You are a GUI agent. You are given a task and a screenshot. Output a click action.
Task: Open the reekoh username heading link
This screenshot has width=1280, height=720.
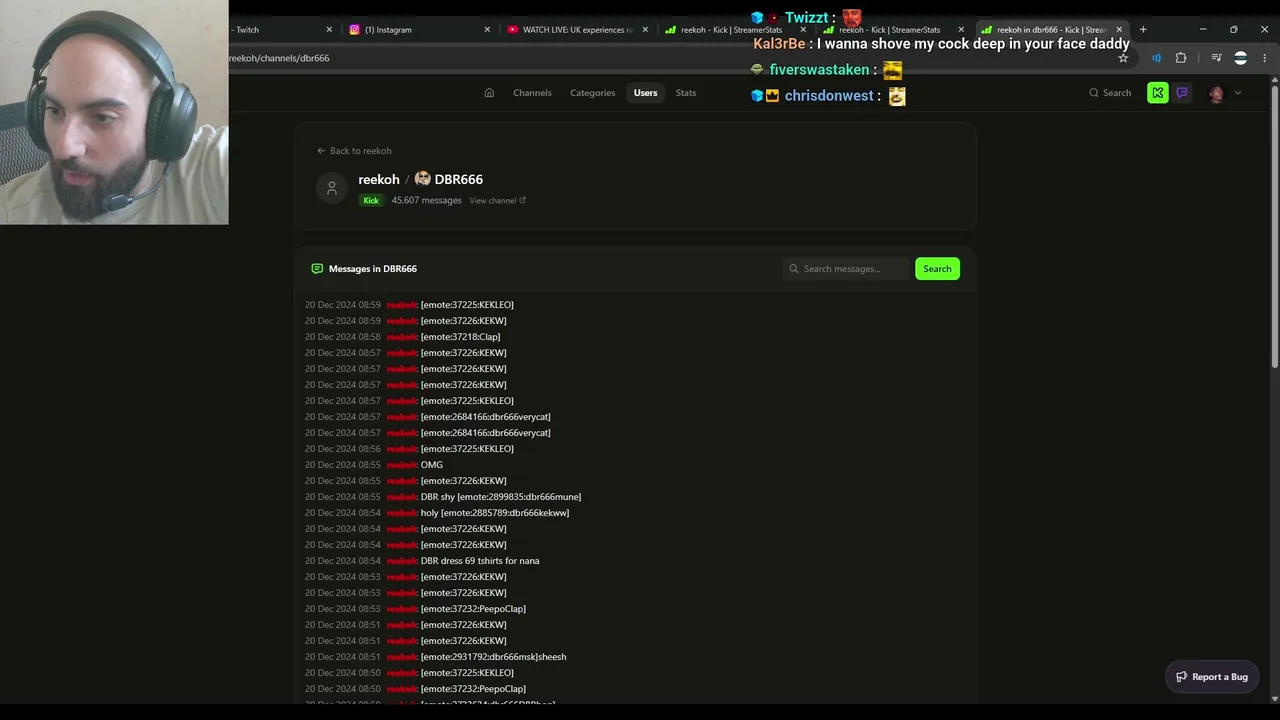click(x=379, y=179)
